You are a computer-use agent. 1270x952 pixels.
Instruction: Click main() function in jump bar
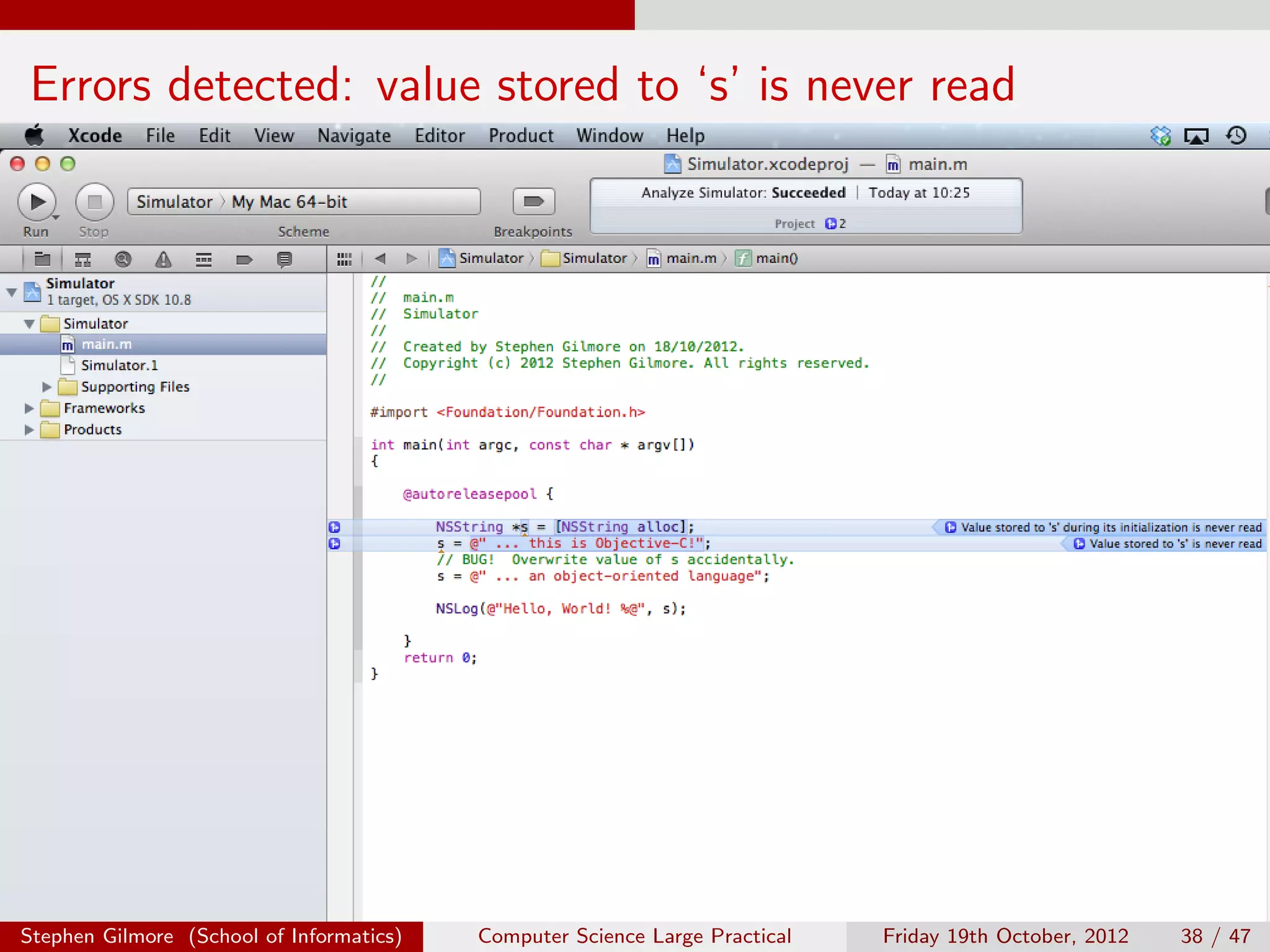point(766,258)
